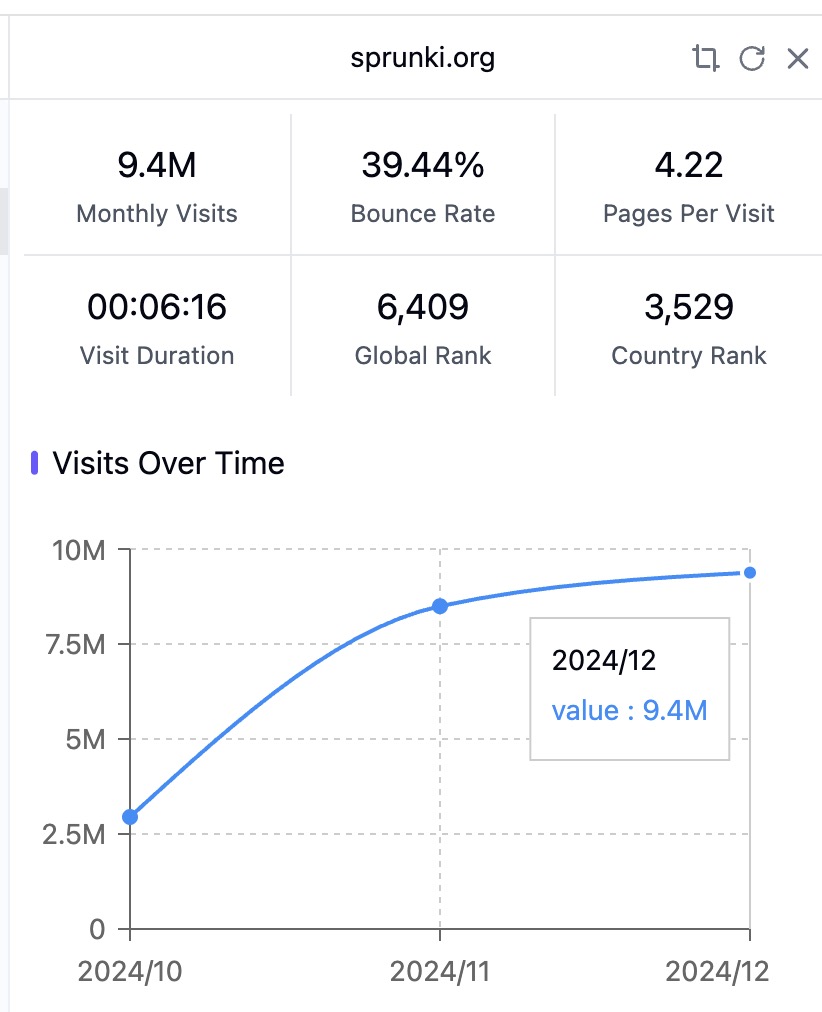The width and height of the screenshot is (822, 1012).
Task: Select the sprunki.org domain title
Action: click(x=423, y=58)
